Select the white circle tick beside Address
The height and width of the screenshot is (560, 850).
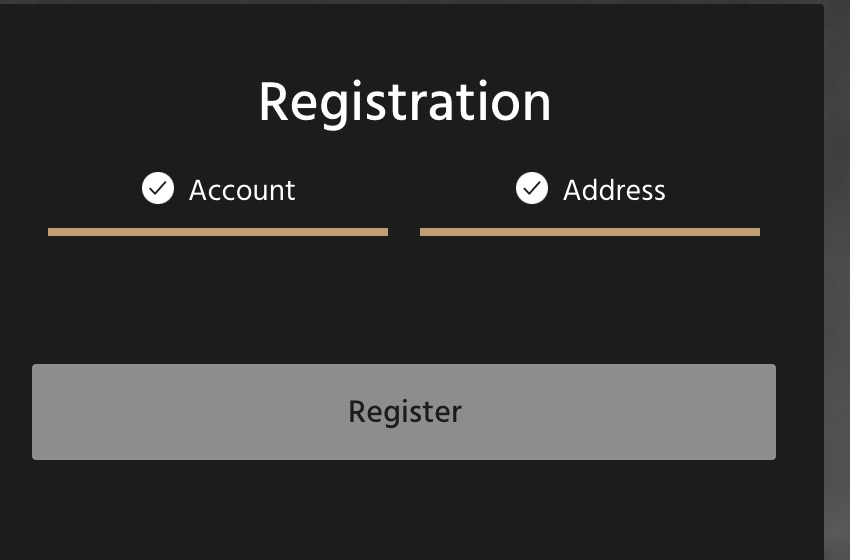[x=532, y=188]
